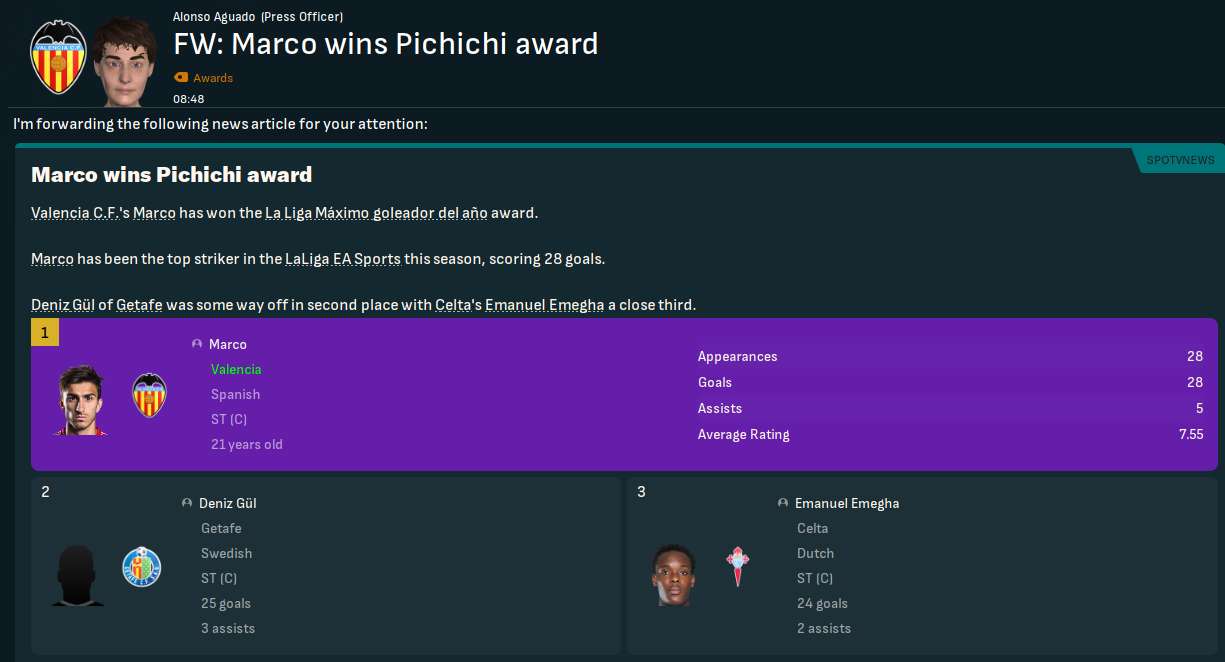
Task: Click the Valencia badge beside Marco
Action: 149,396
